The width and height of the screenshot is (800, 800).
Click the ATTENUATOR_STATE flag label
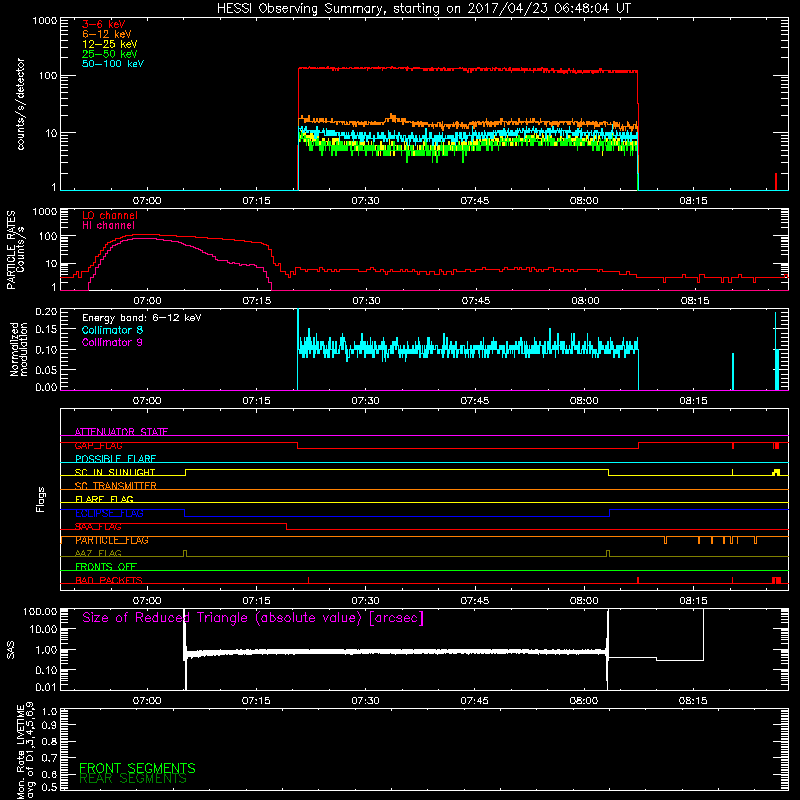tap(121, 432)
